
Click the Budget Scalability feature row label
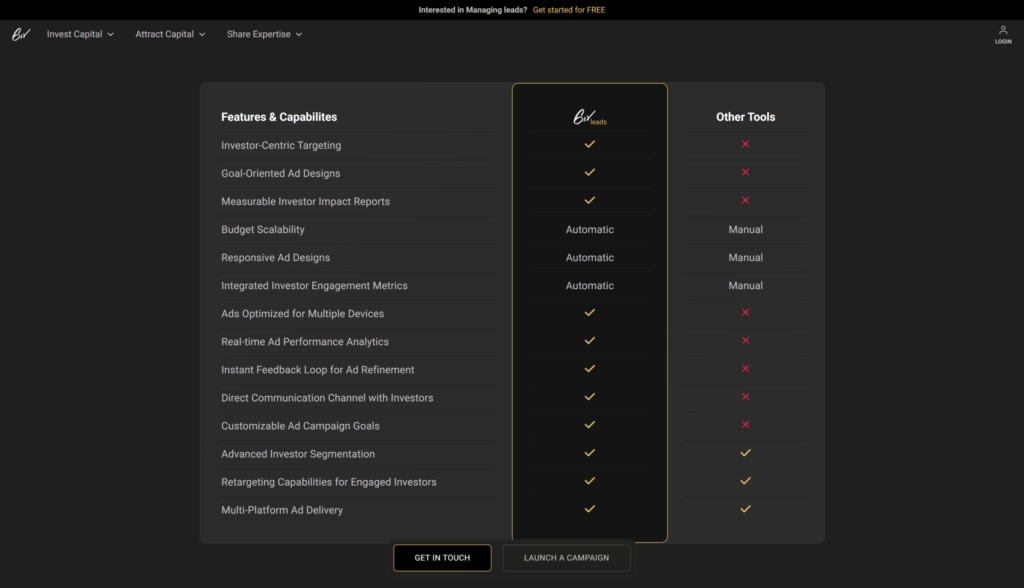[263, 230]
